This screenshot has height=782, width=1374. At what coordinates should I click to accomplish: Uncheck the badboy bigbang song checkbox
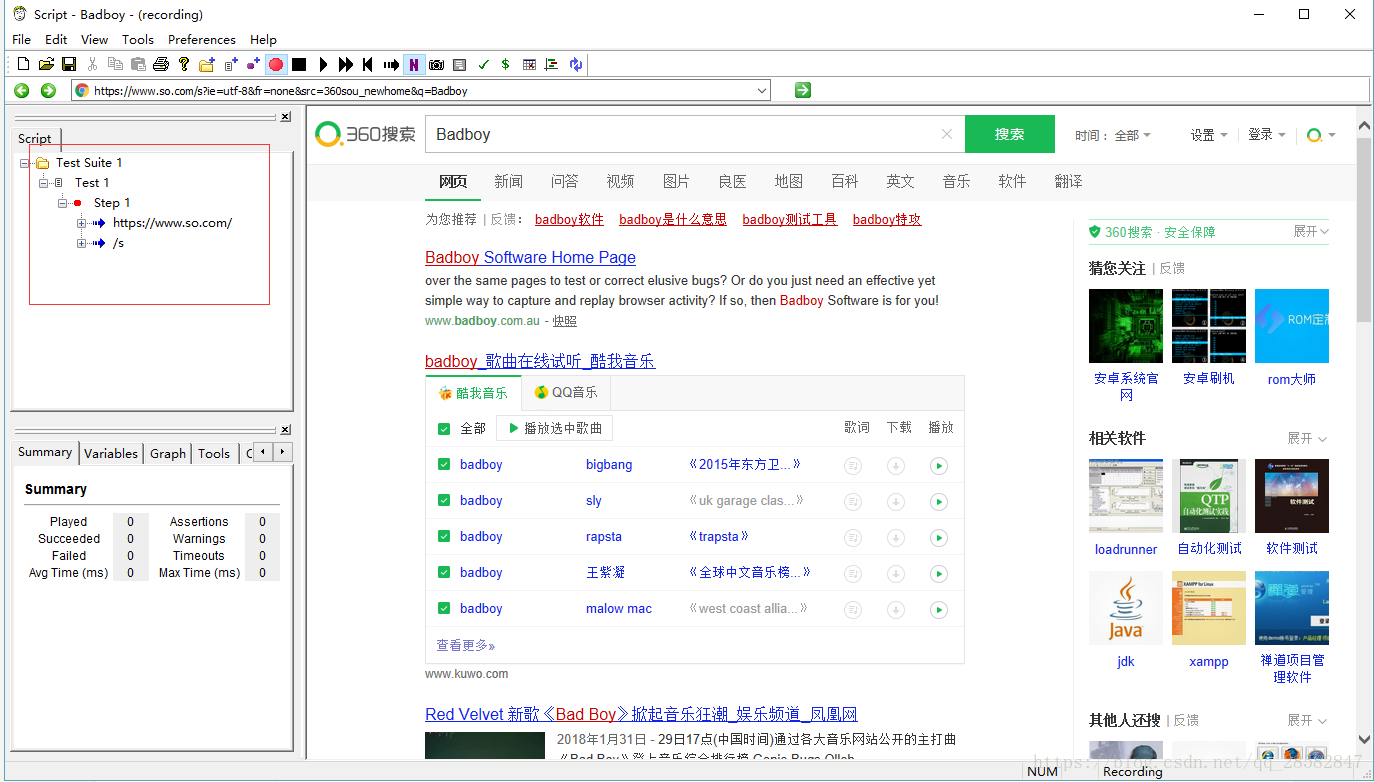coord(444,465)
